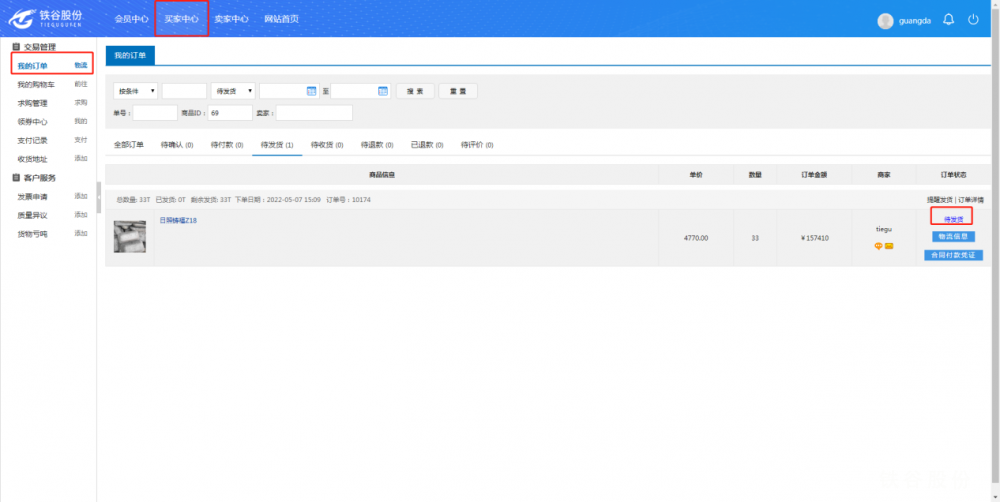Click the 重置 reset button
The width and height of the screenshot is (1000, 502).
click(458, 91)
